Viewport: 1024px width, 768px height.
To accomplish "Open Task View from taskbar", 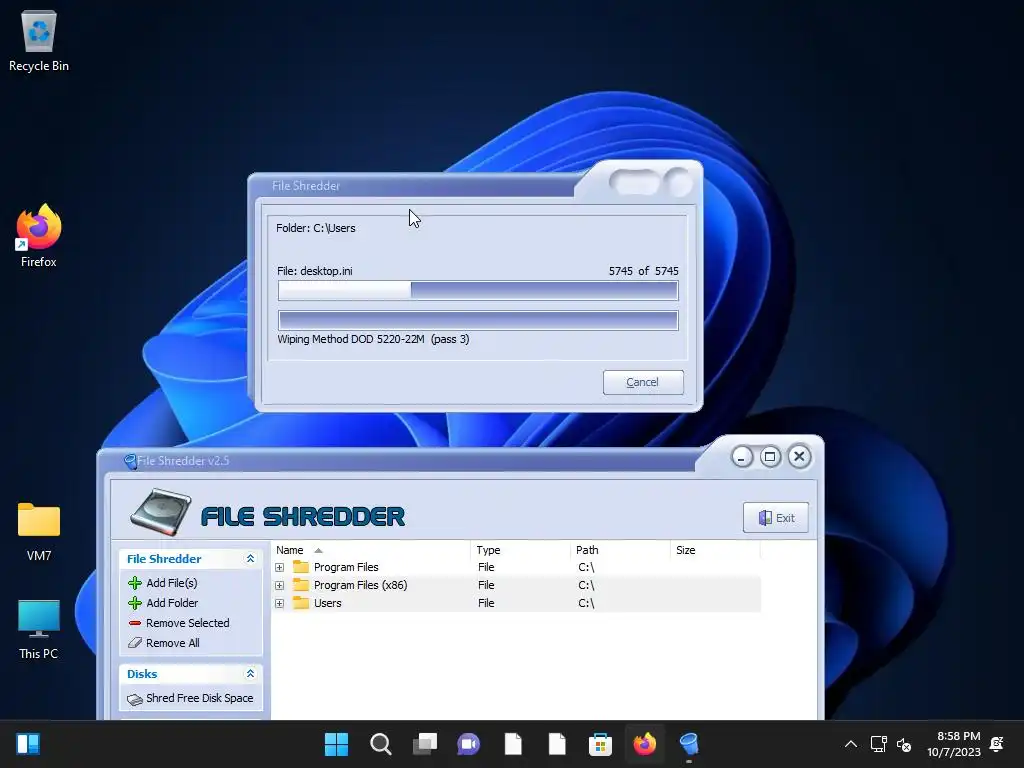I will pyautogui.click(x=424, y=744).
